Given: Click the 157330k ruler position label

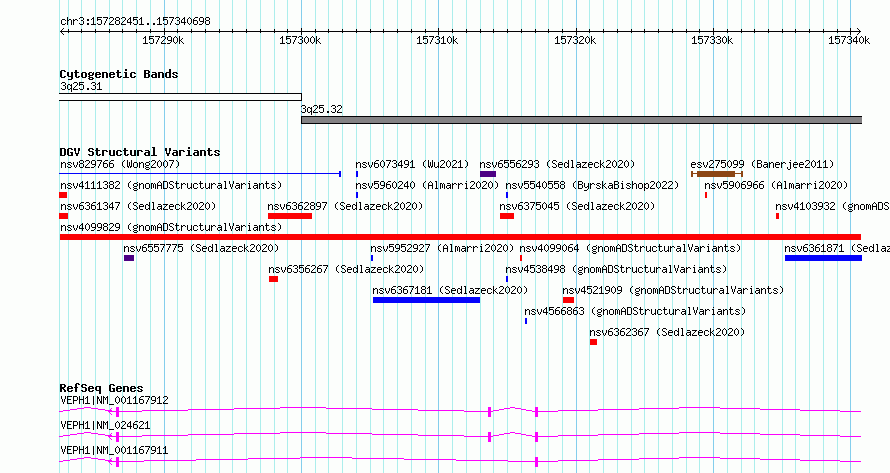Looking at the screenshot, I should tap(712, 40).
